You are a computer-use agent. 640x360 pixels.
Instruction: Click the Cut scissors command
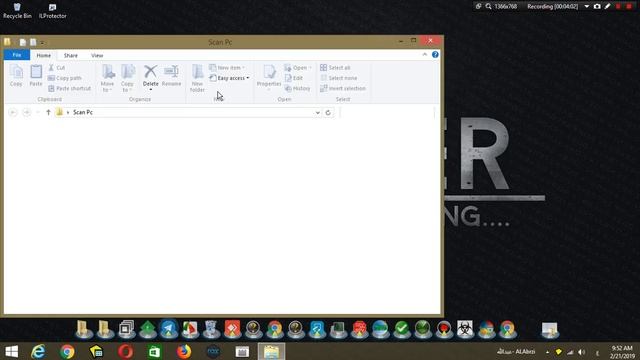click(57, 68)
